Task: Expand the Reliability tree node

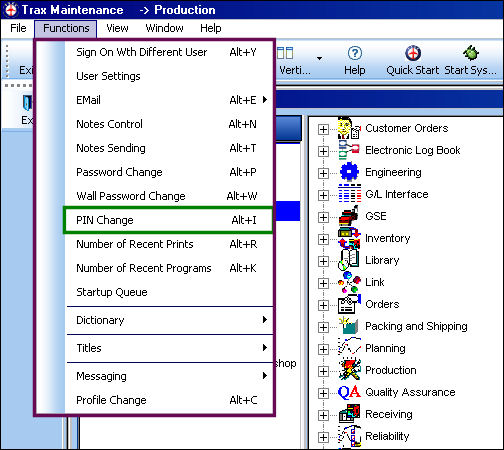Action: [323, 437]
